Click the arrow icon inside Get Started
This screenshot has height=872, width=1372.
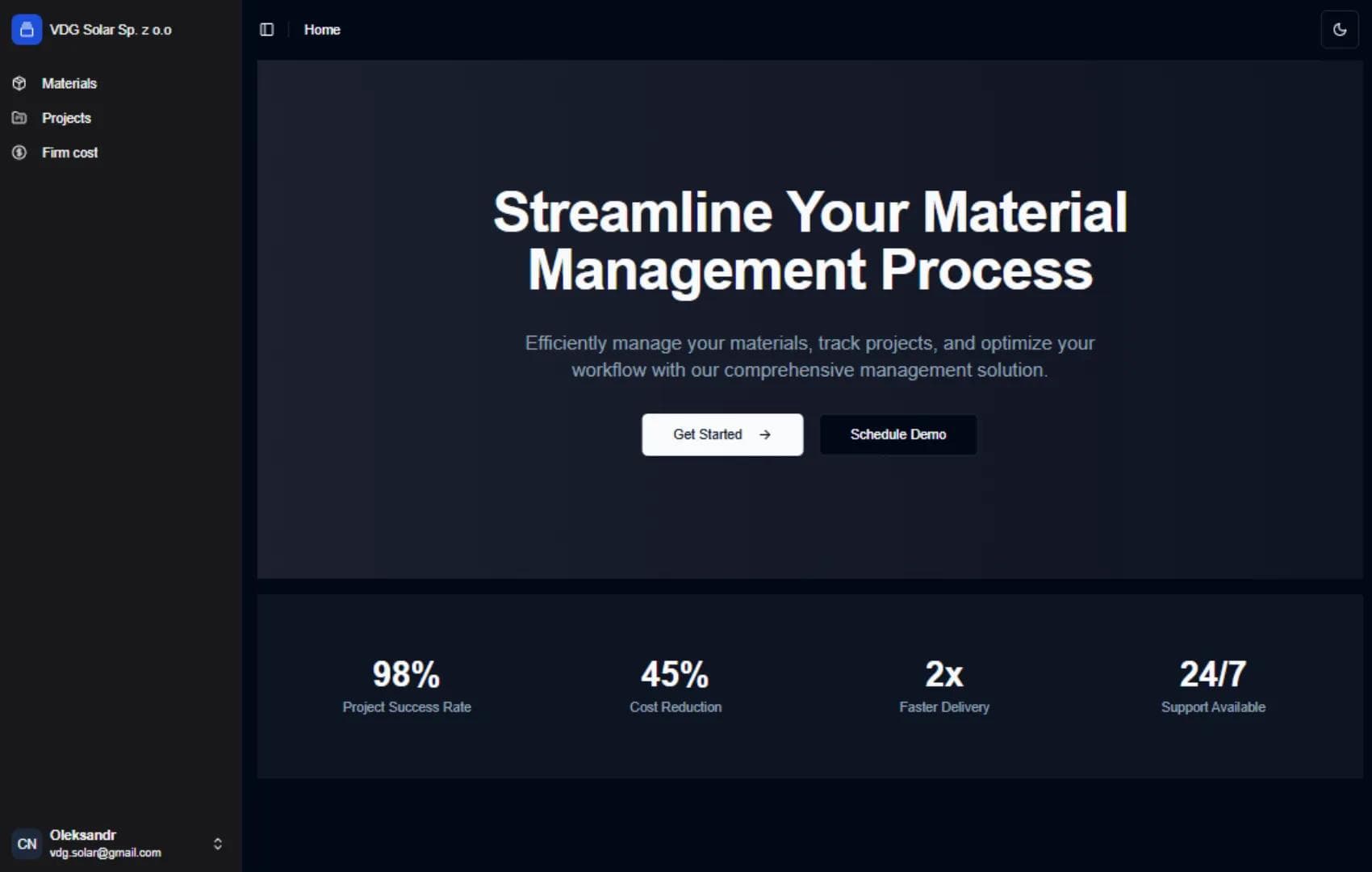pyautogui.click(x=764, y=434)
